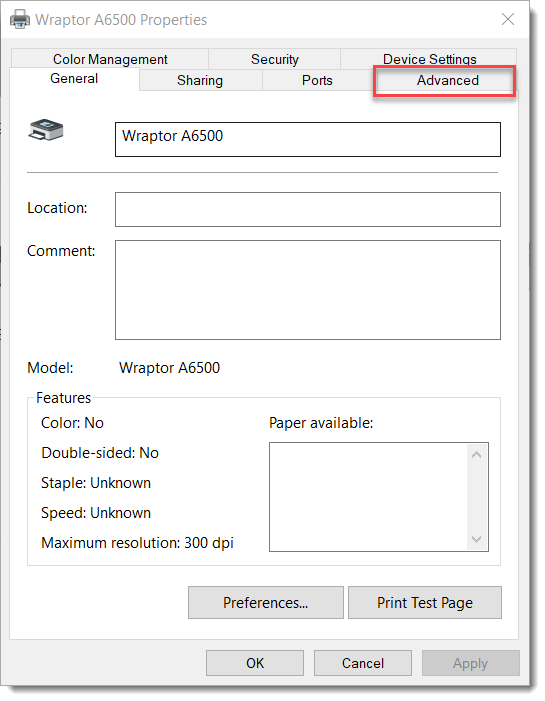The image size is (545, 701).
Task: Open the Ports tab
Action: coord(317,80)
